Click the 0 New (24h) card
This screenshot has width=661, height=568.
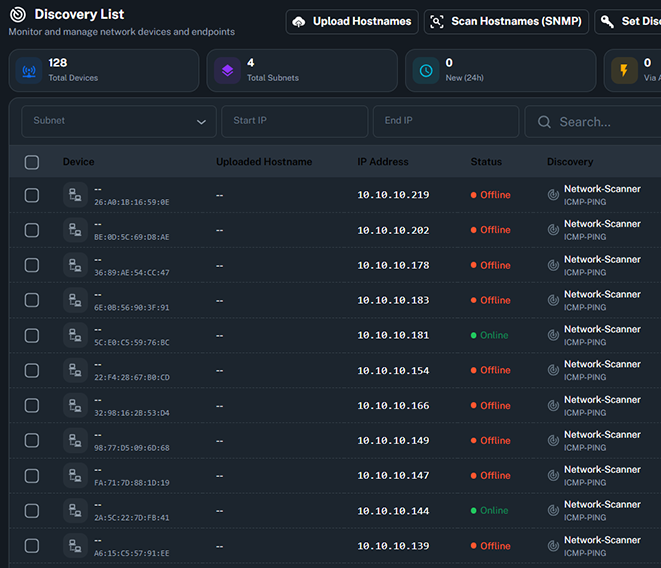click(x=501, y=70)
